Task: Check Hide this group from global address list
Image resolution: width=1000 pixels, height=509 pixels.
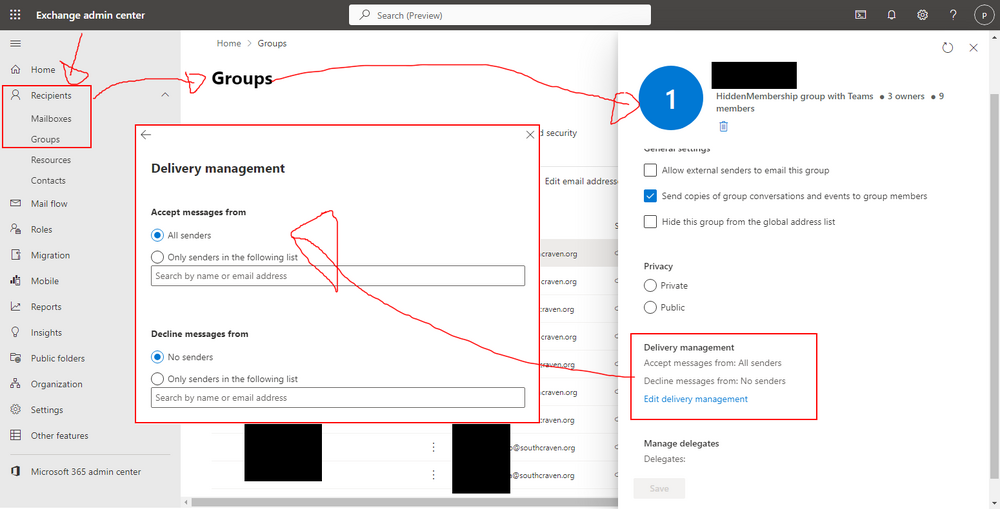Action: point(650,221)
